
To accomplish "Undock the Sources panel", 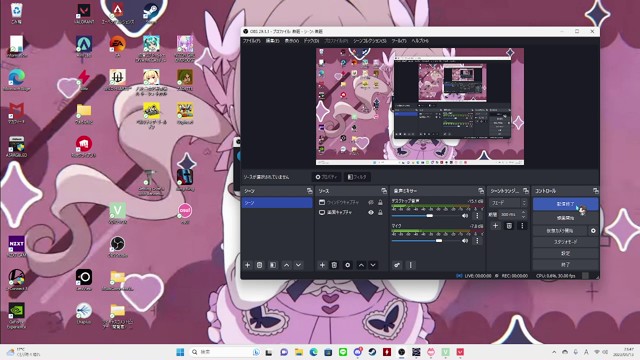I will [384, 191].
